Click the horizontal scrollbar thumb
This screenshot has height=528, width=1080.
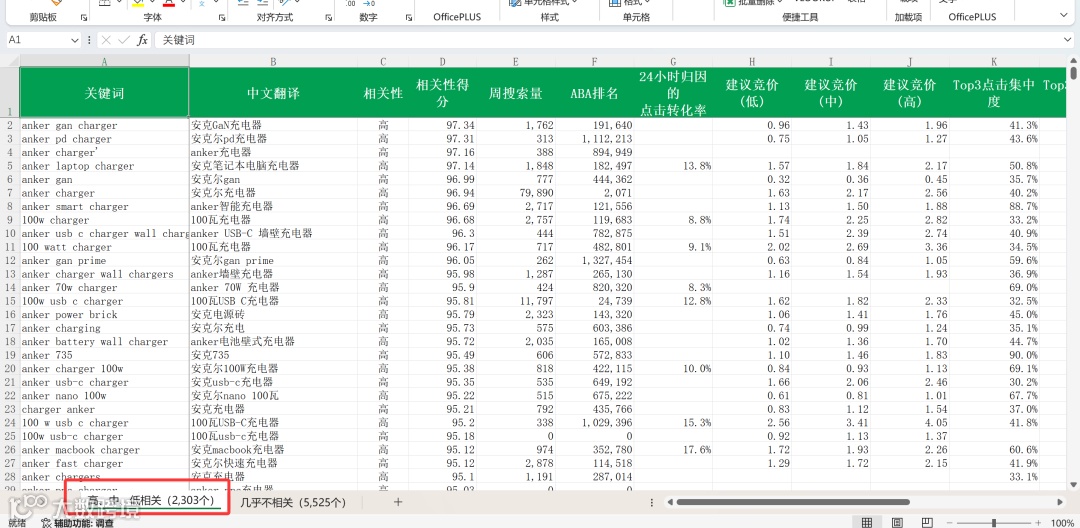tap(793, 503)
